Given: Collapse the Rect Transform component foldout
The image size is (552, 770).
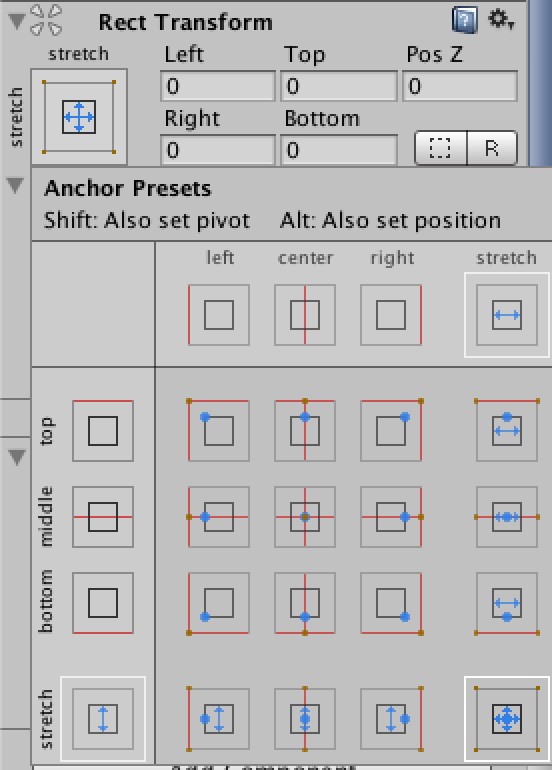Looking at the screenshot, I should [x=17, y=21].
